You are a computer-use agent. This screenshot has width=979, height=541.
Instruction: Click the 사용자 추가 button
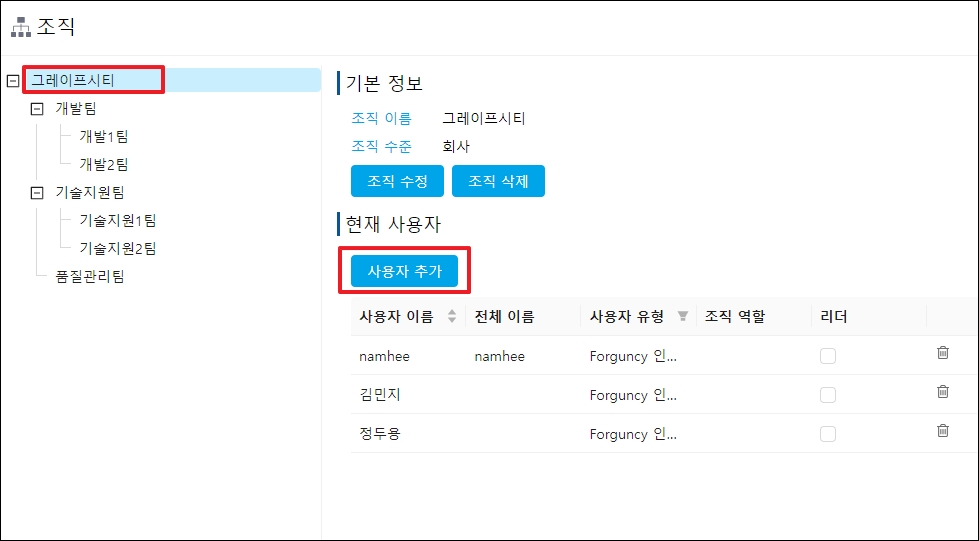tap(404, 270)
